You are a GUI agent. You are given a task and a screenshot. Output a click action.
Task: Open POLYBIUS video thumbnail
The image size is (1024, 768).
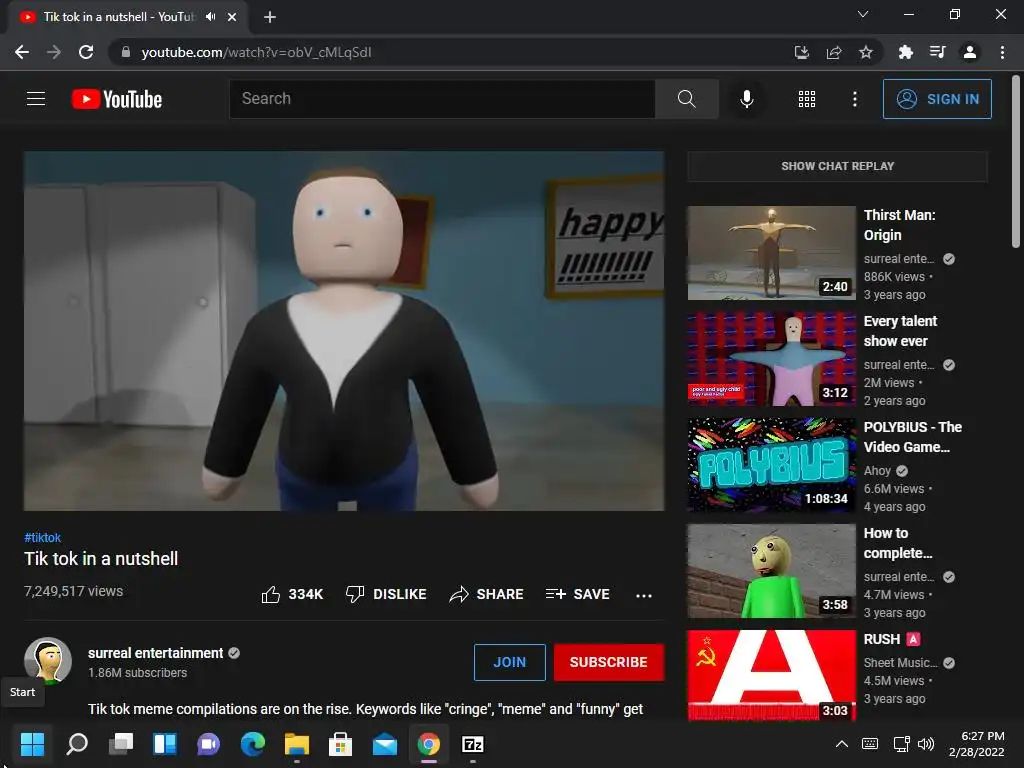point(771,465)
